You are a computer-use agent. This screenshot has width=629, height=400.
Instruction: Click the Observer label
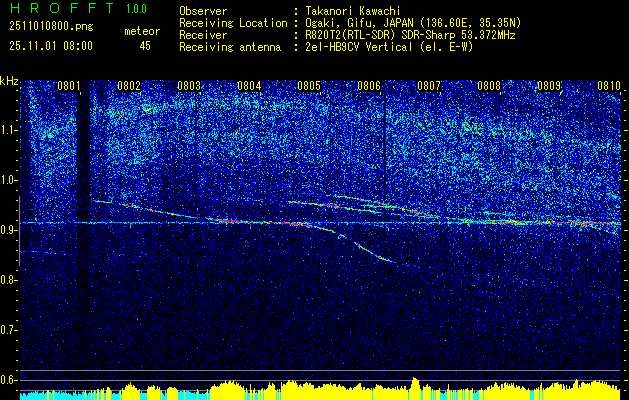[203, 11]
